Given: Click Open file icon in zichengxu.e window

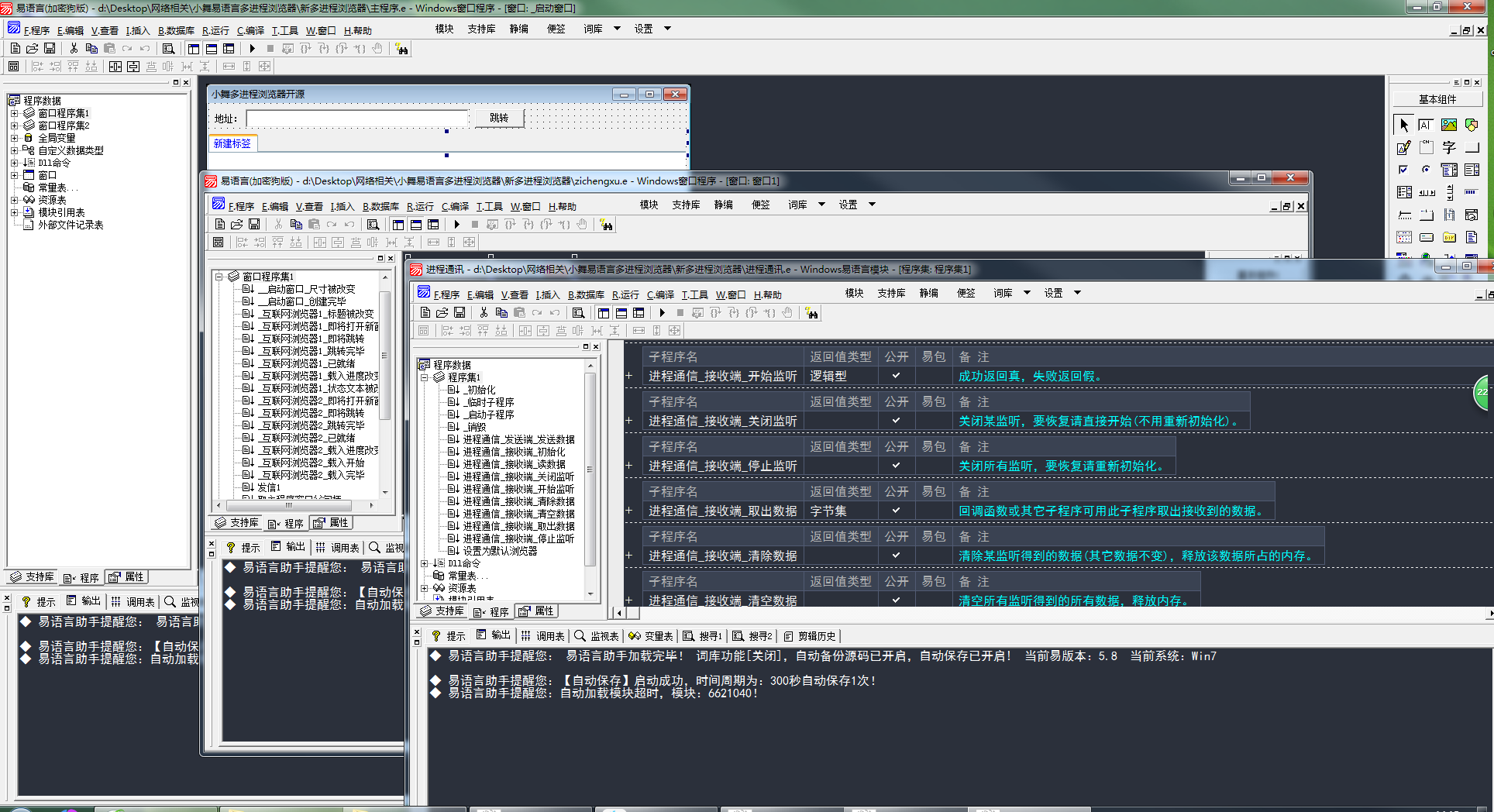Looking at the screenshot, I should (237, 225).
